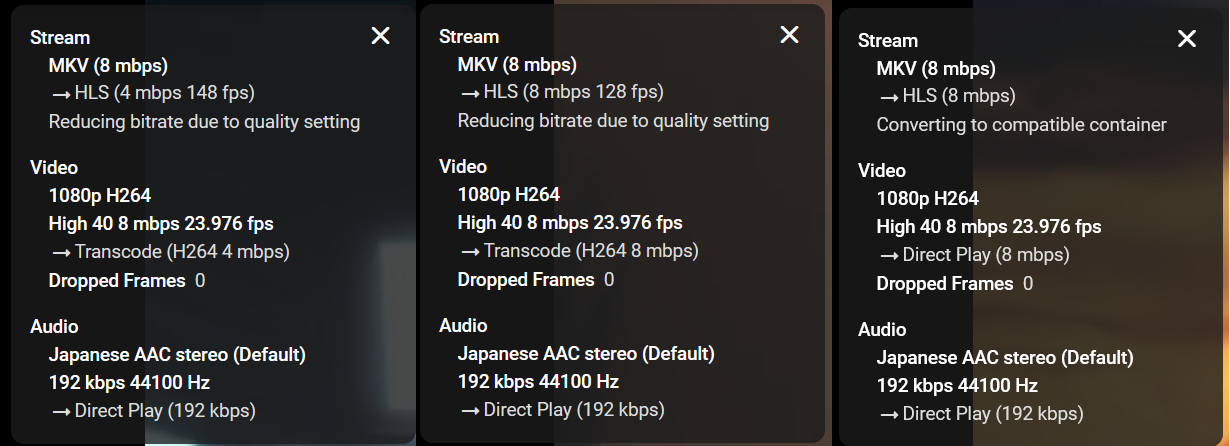Viewport: 1230px width, 446px height.
Task: Click the 'HLS (4 mbps 148 fps)' line
Action: (152, 93)
